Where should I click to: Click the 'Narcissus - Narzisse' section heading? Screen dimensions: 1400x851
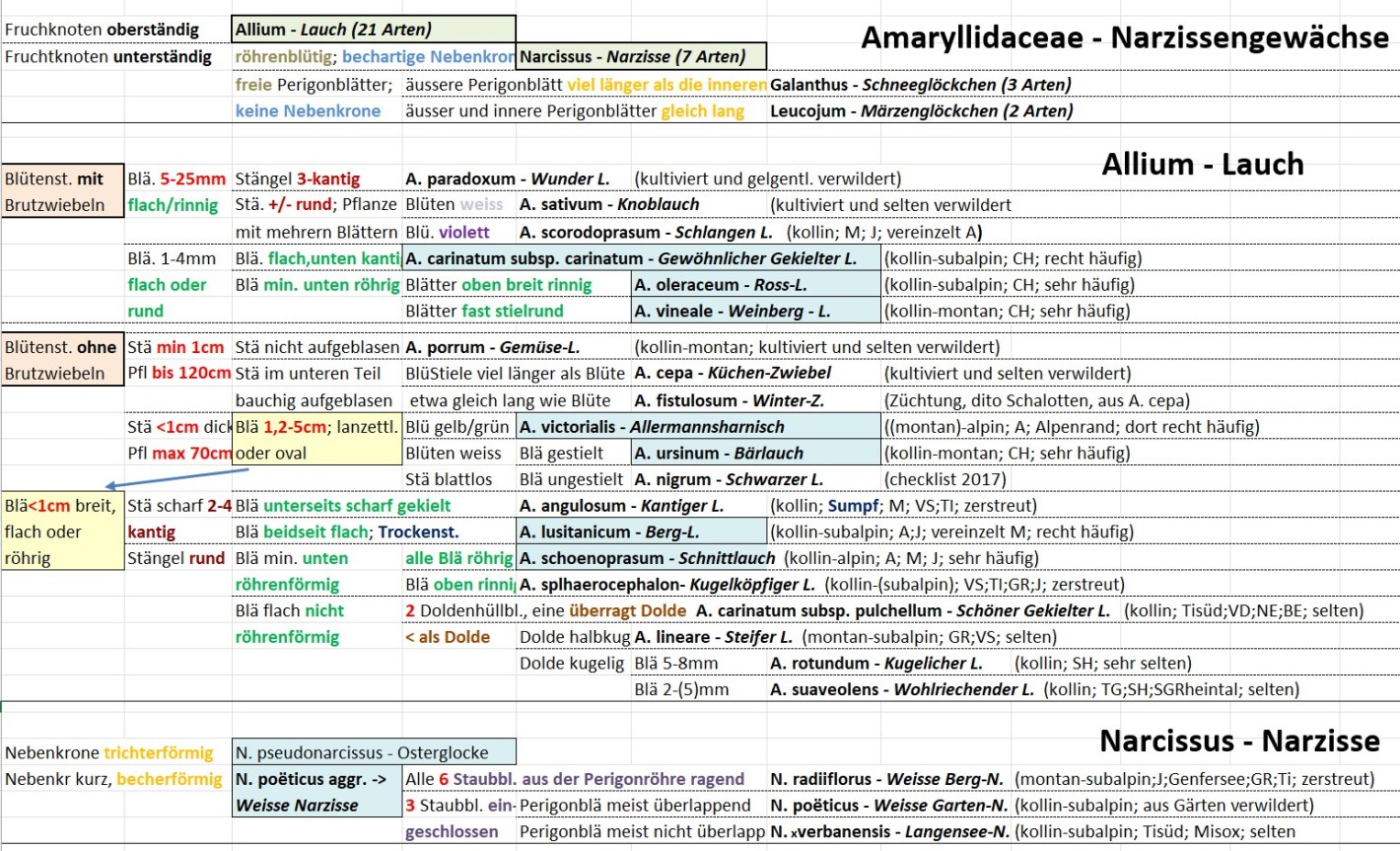pos(1239,741)
